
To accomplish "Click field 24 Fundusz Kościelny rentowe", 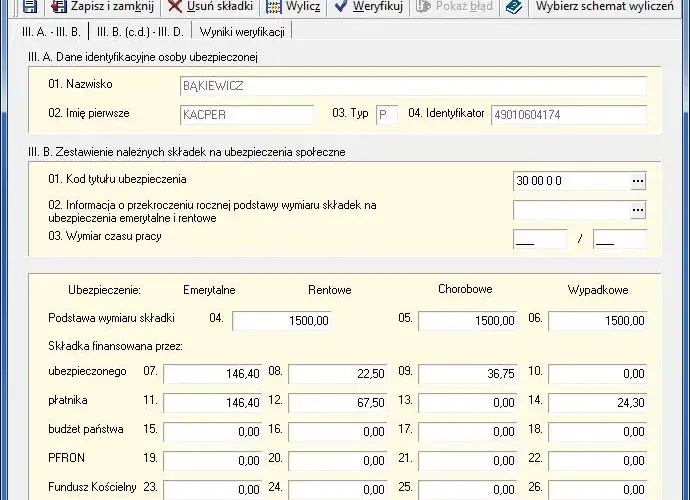I will coord(338,490).
